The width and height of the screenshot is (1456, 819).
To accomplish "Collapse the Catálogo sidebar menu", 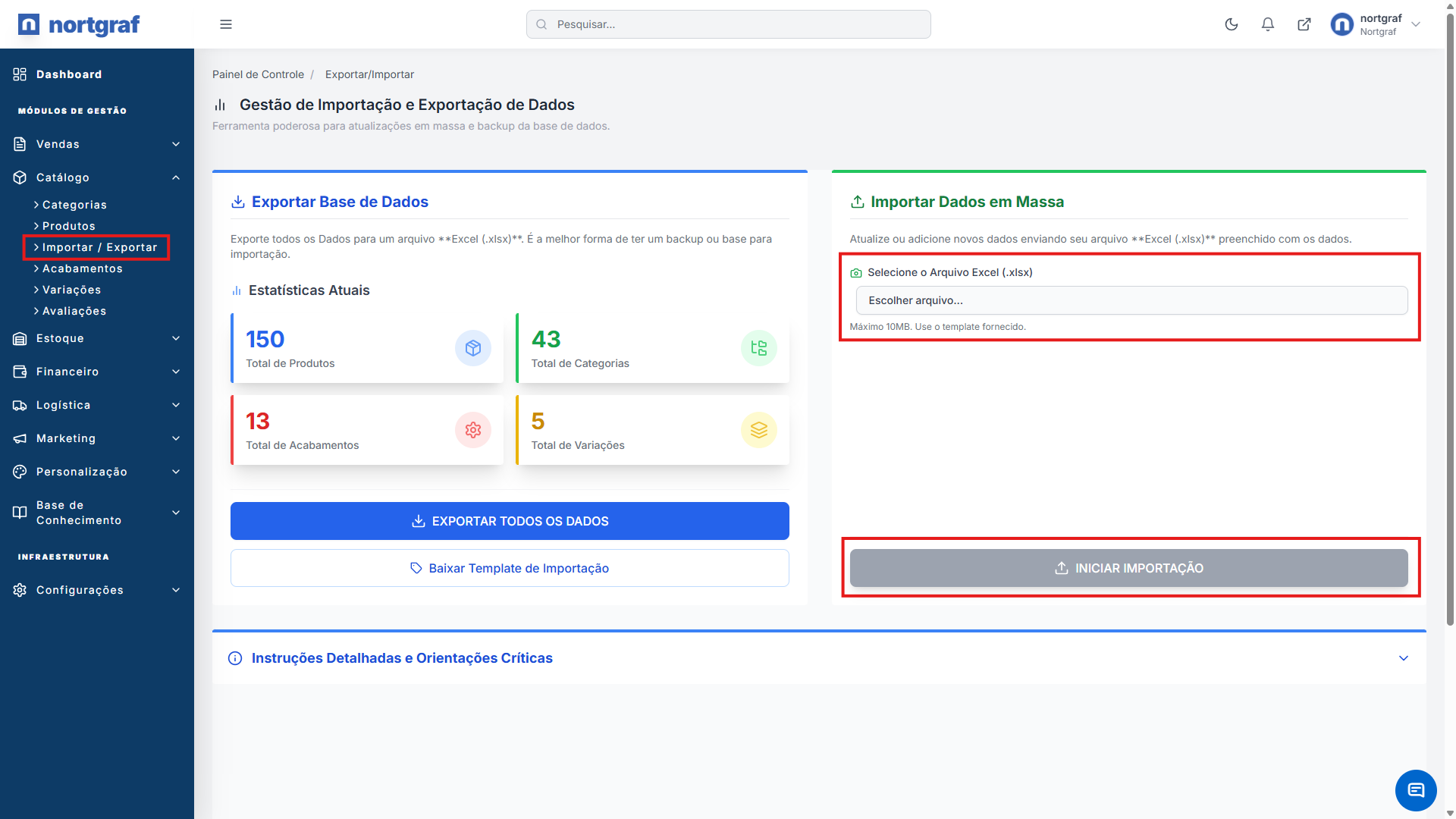I will pos(97,177).
